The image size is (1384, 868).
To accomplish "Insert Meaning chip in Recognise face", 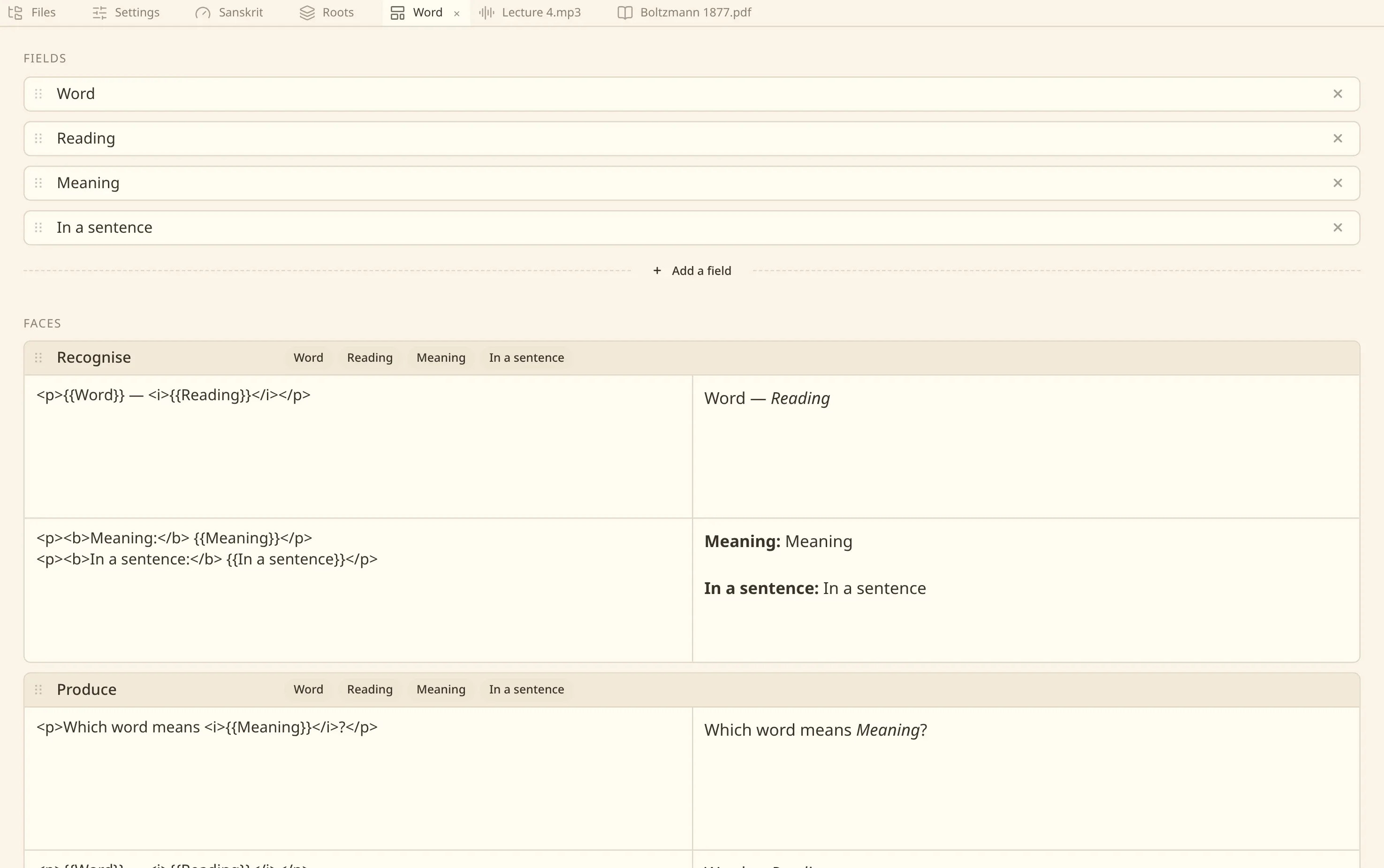I will coord(441,358).
